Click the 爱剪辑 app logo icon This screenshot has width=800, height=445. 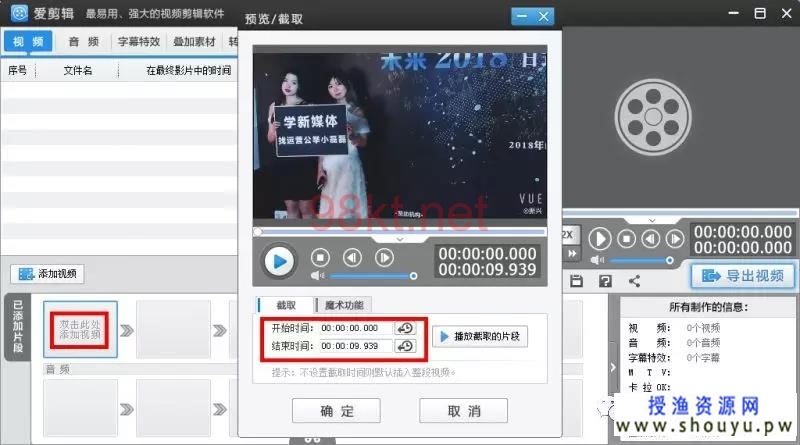pyautogui.click(x=19, y=13)
